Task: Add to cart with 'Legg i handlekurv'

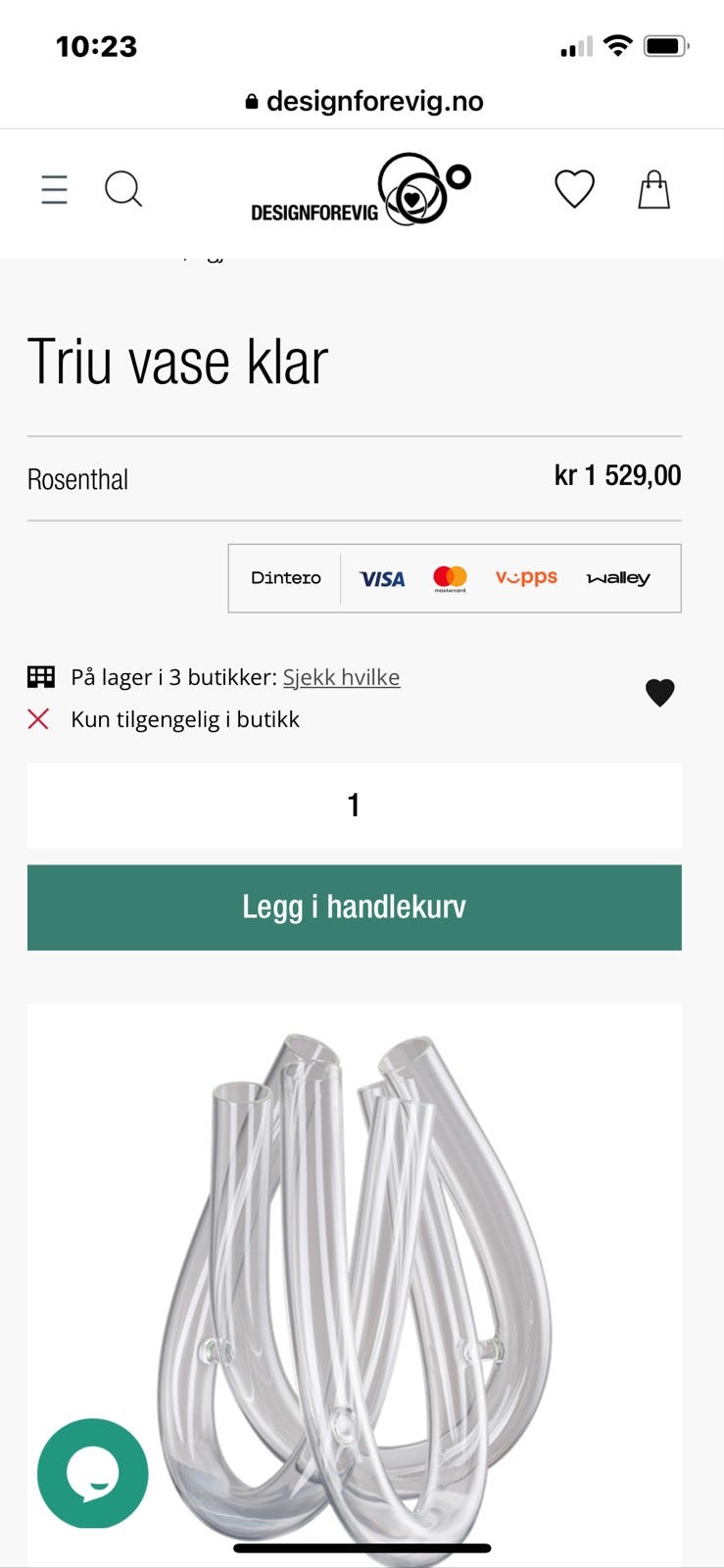Action: point(355,907)
